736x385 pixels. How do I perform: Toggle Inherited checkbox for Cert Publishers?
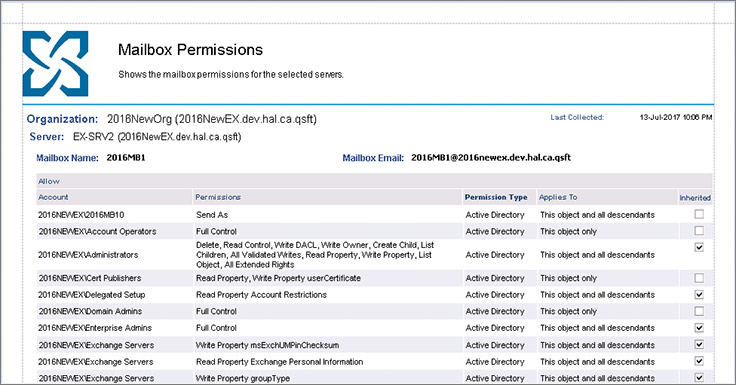pyautogui.click(x=699, y=277)
